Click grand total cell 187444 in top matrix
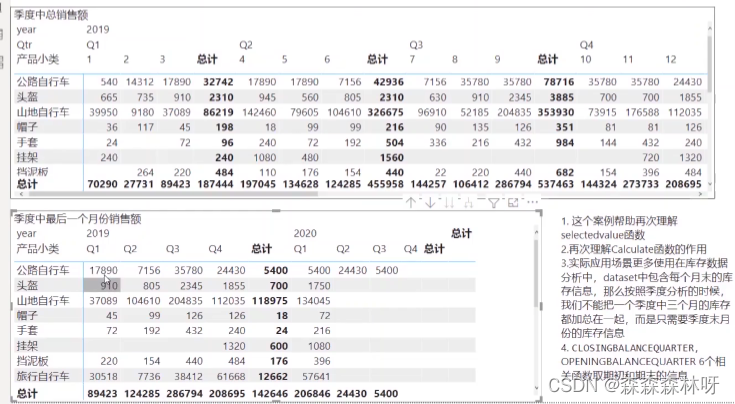 [215, 184]
